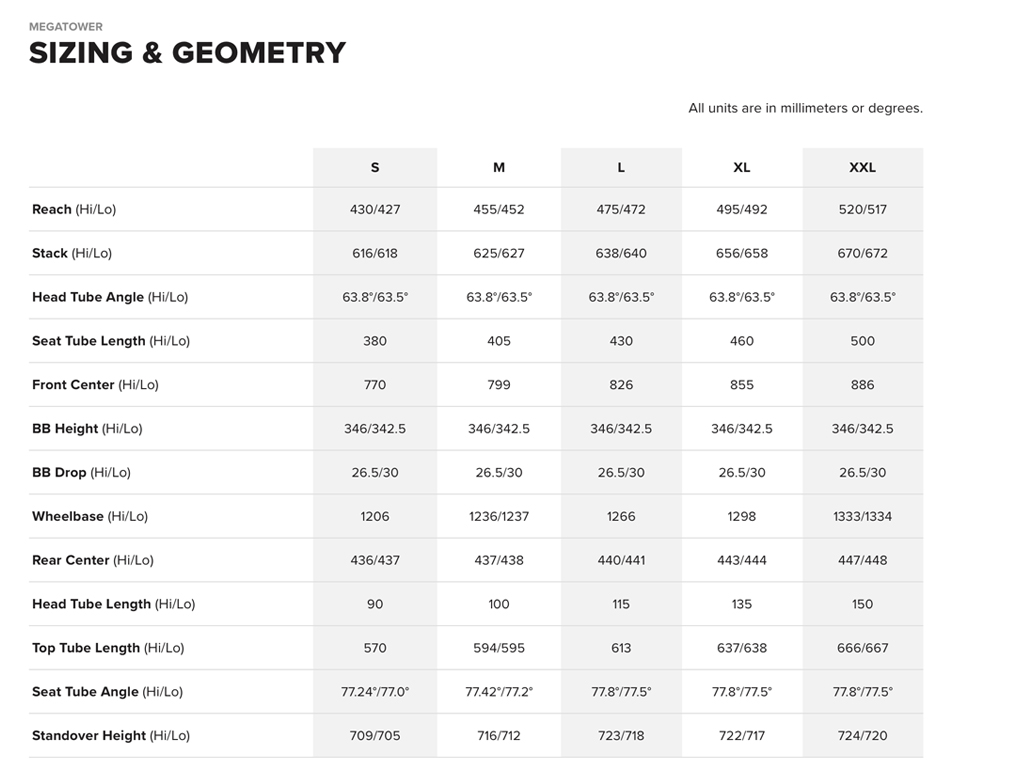Click the units note about millimeters or degrees

click(805, 108)
